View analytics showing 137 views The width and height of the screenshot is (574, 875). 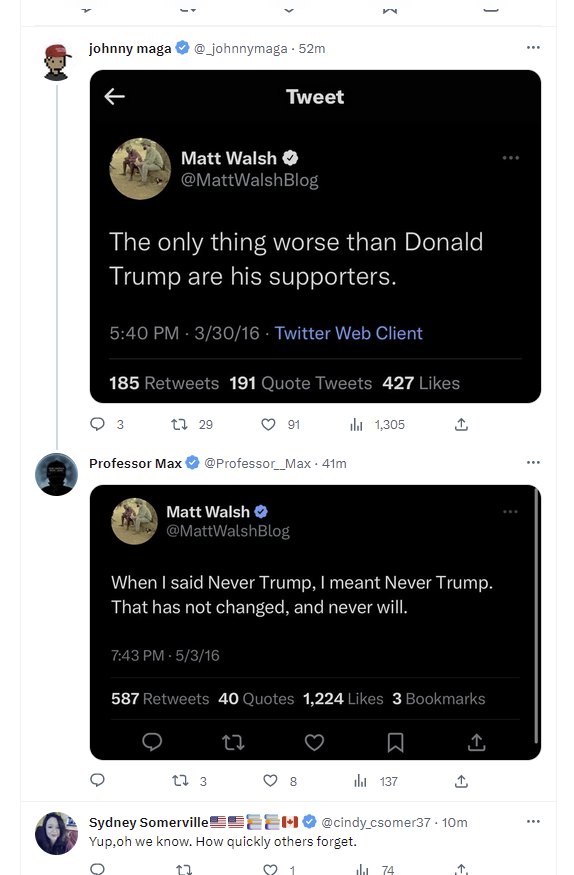tap(360, 781)
